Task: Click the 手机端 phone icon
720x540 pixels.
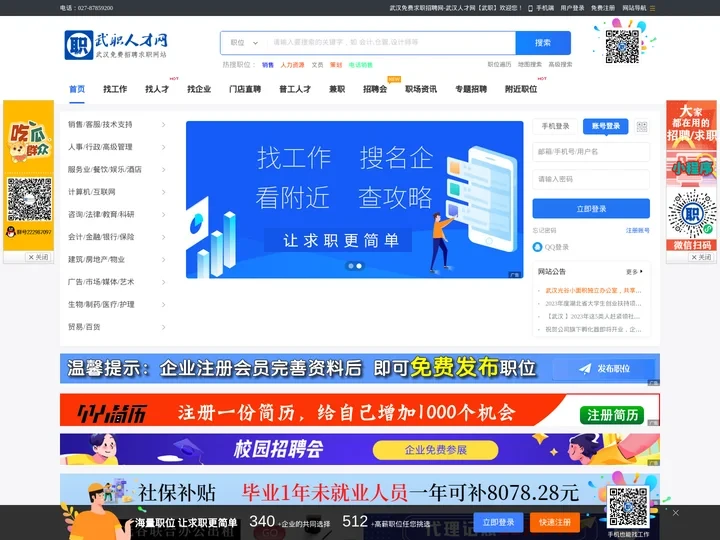Action: [530, 8]
